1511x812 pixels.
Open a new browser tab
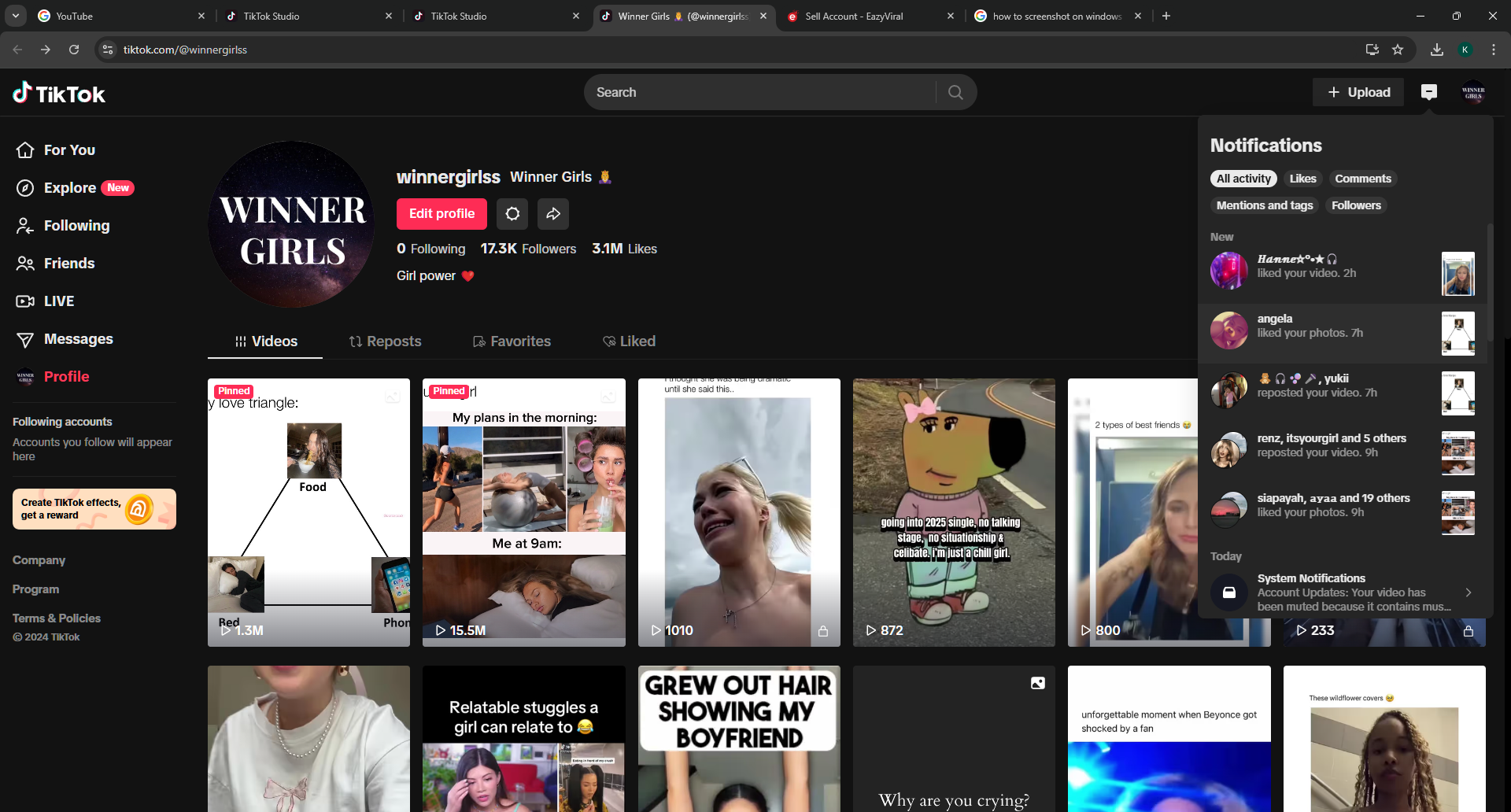[x=1166, y=16]
